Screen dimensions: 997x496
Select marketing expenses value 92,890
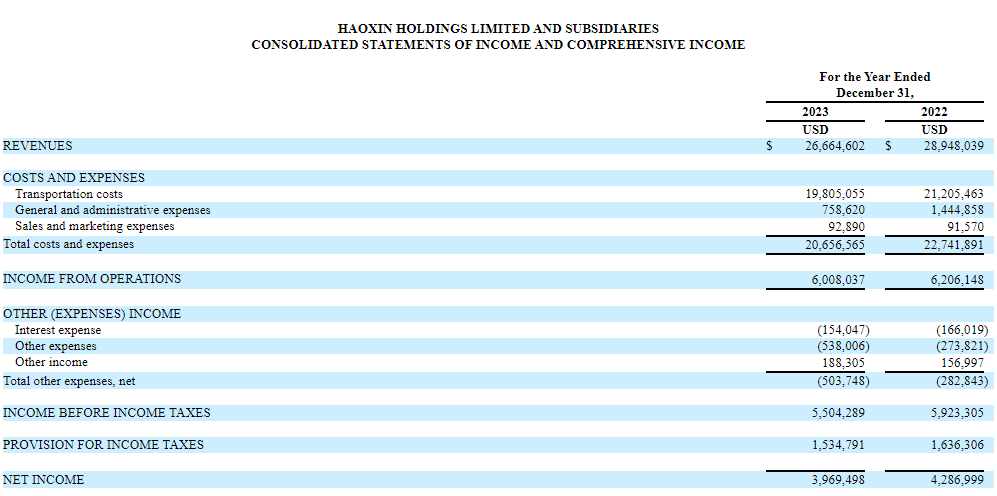[x=846, y=226]
